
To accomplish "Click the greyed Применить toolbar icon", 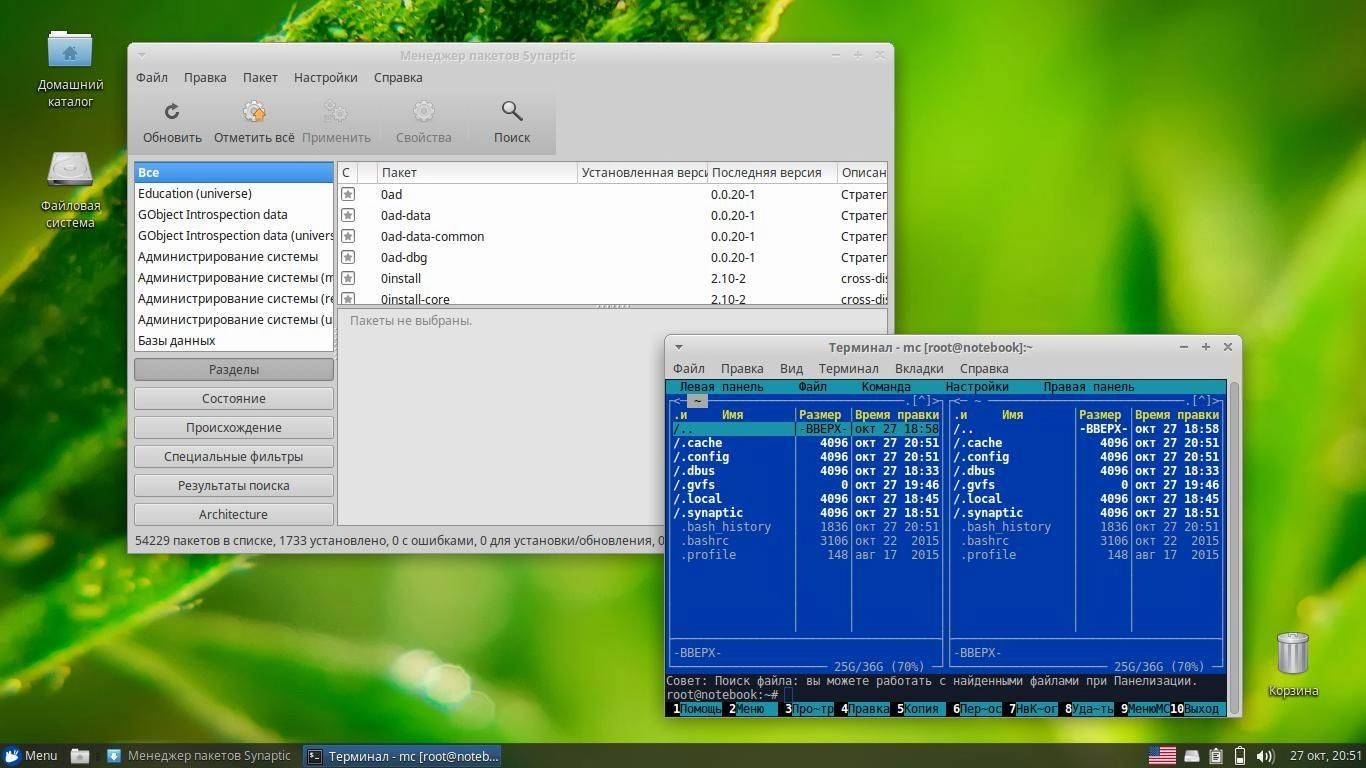I will (336, 111).
